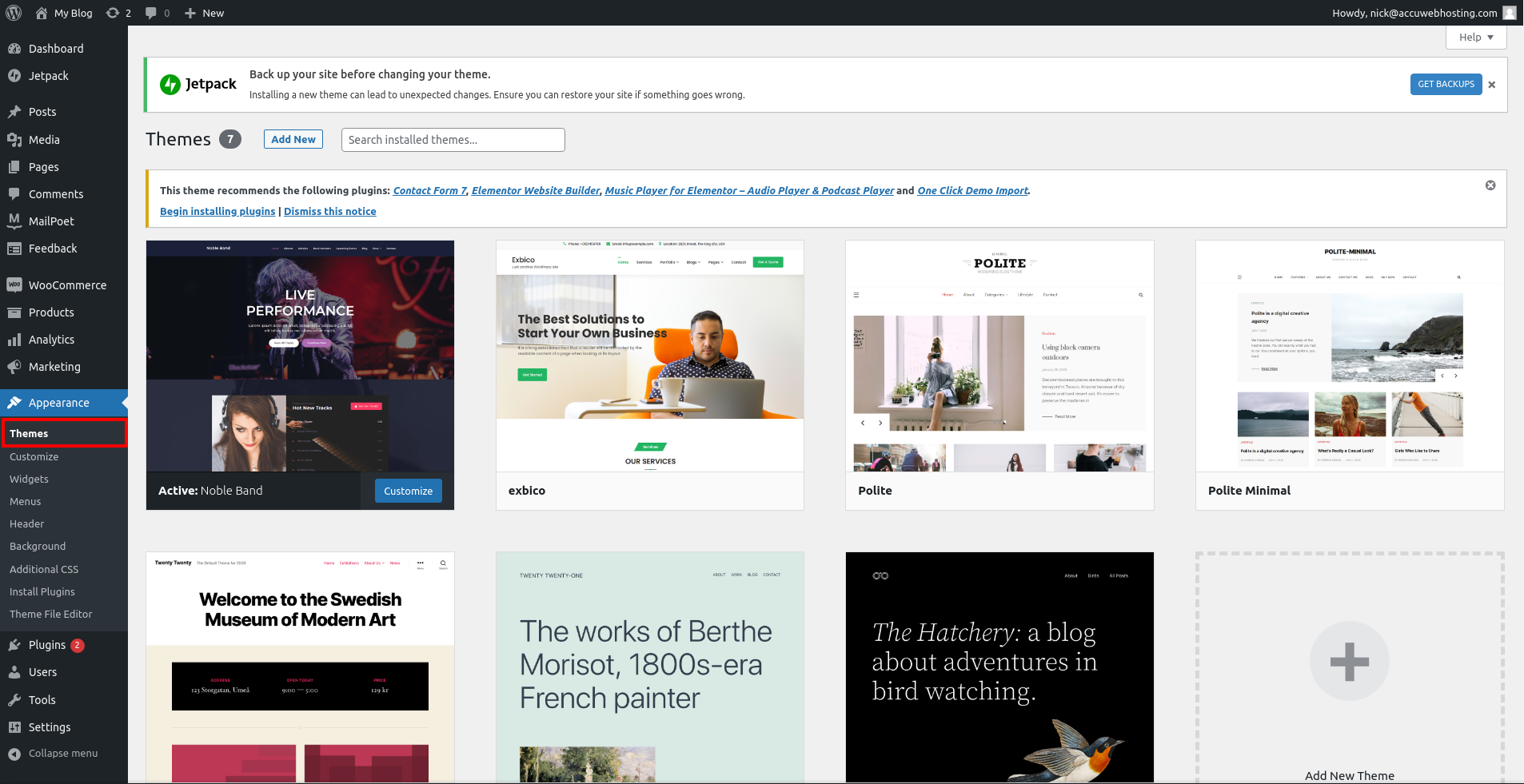The width and height of the screenshot is (1524, 784).
Task: Open Customize submenu item
Action: point(34,457)
